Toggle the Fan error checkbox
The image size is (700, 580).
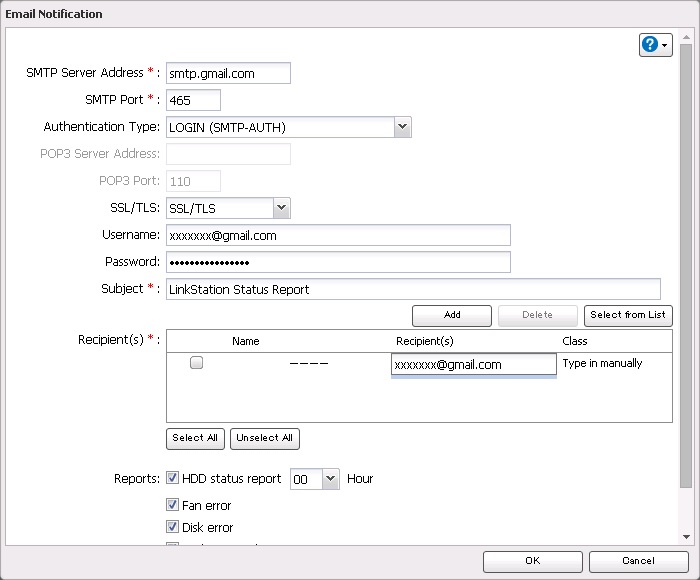tap(173, 506)
